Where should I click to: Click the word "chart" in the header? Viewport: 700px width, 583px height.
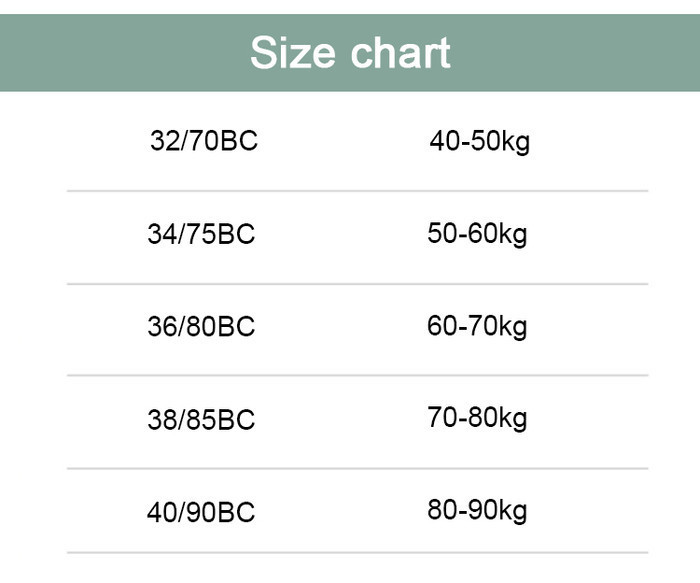[x=400, y=53]
